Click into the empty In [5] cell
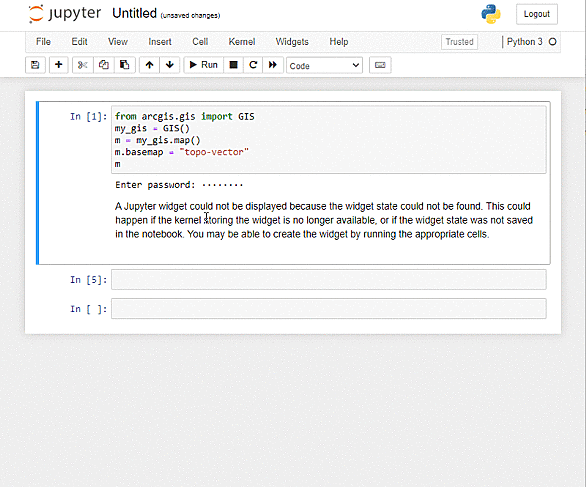 pyautogui.click(x=329, y=280)
